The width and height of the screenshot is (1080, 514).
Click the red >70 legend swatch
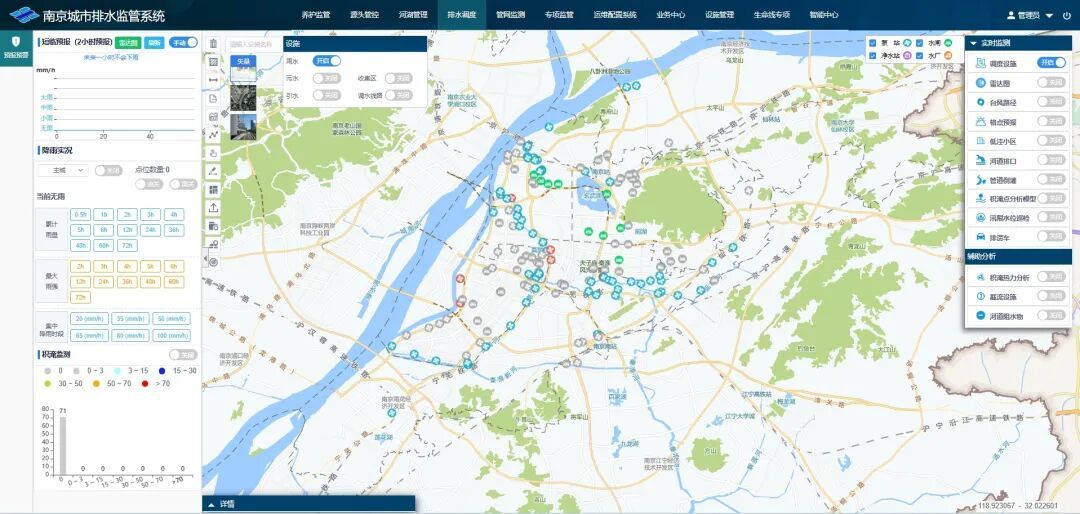pos(144,383)
